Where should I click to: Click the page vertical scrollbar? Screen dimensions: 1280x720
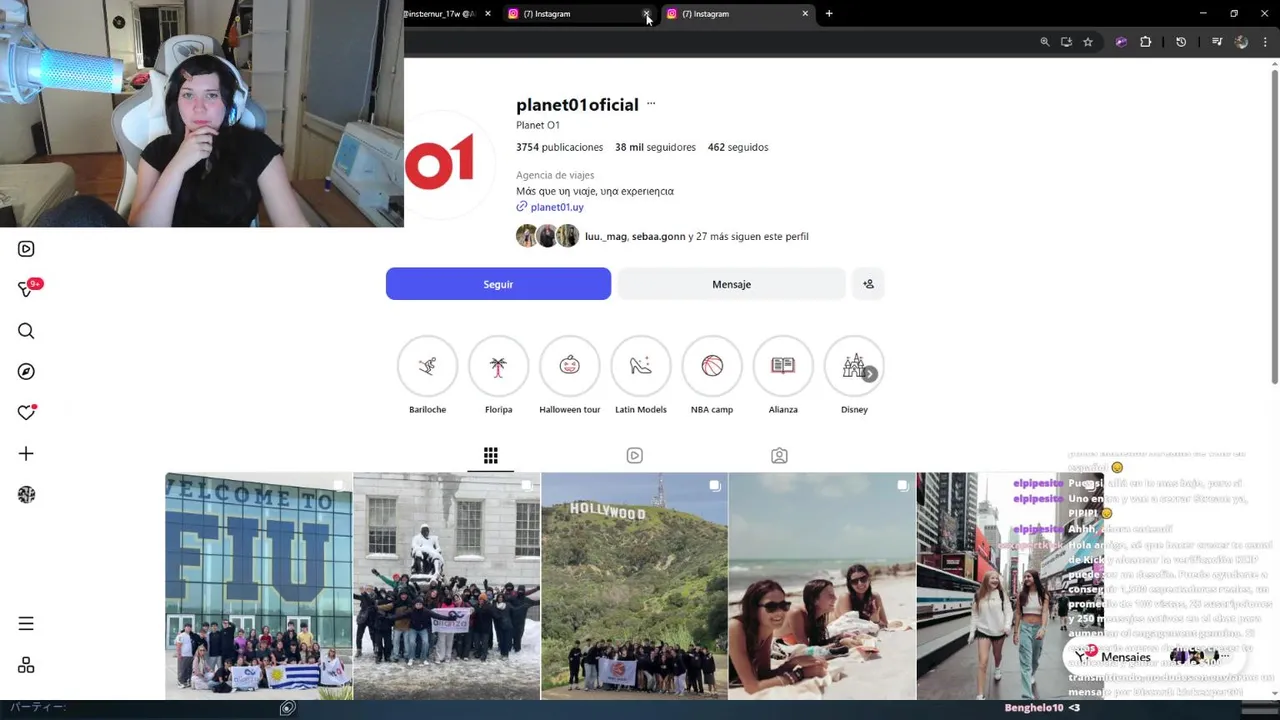click(x=1274, y=226)
